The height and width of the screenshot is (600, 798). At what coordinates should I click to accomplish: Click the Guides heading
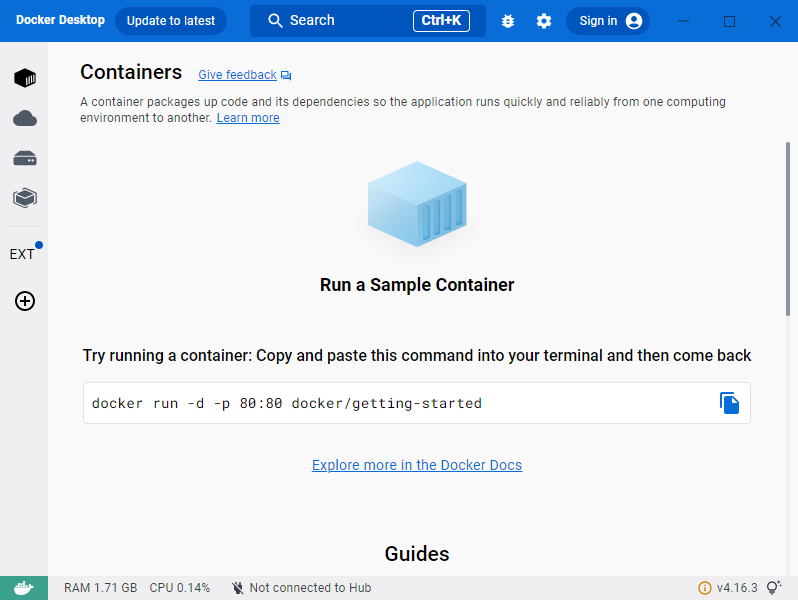coord(417,554)
